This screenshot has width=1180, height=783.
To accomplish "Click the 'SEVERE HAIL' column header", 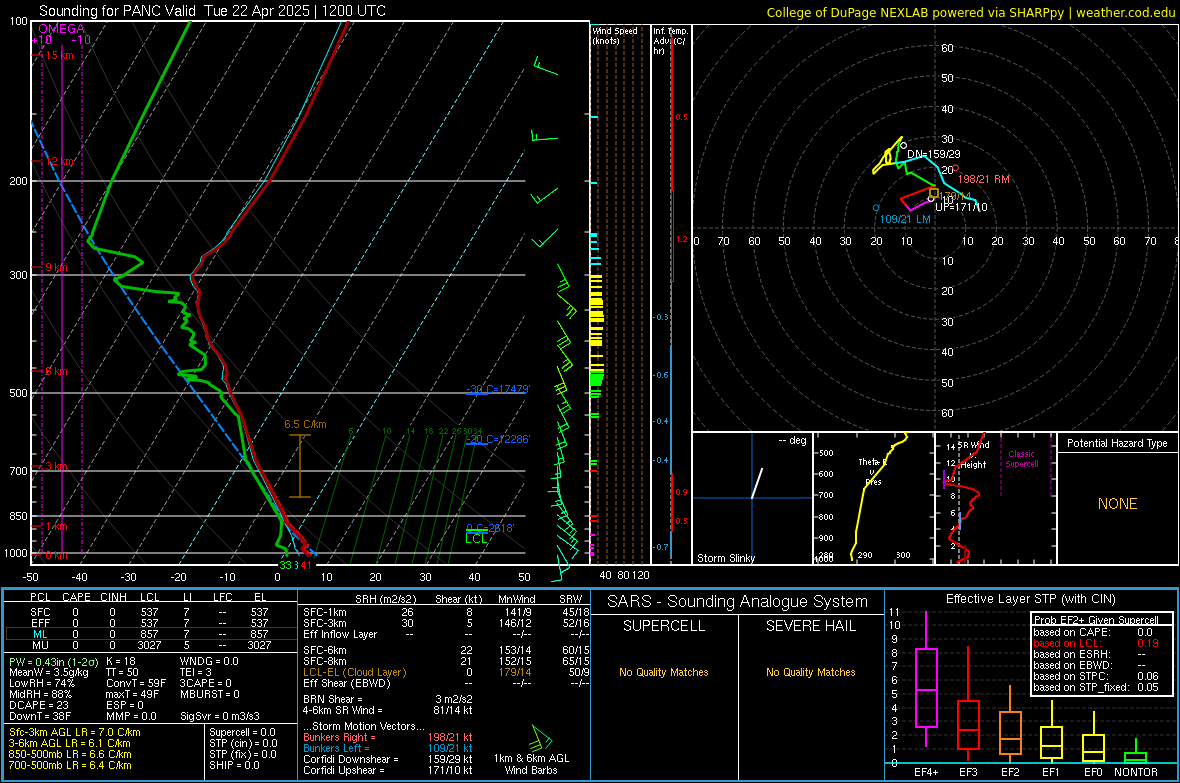I will click(x=810, y=626).
